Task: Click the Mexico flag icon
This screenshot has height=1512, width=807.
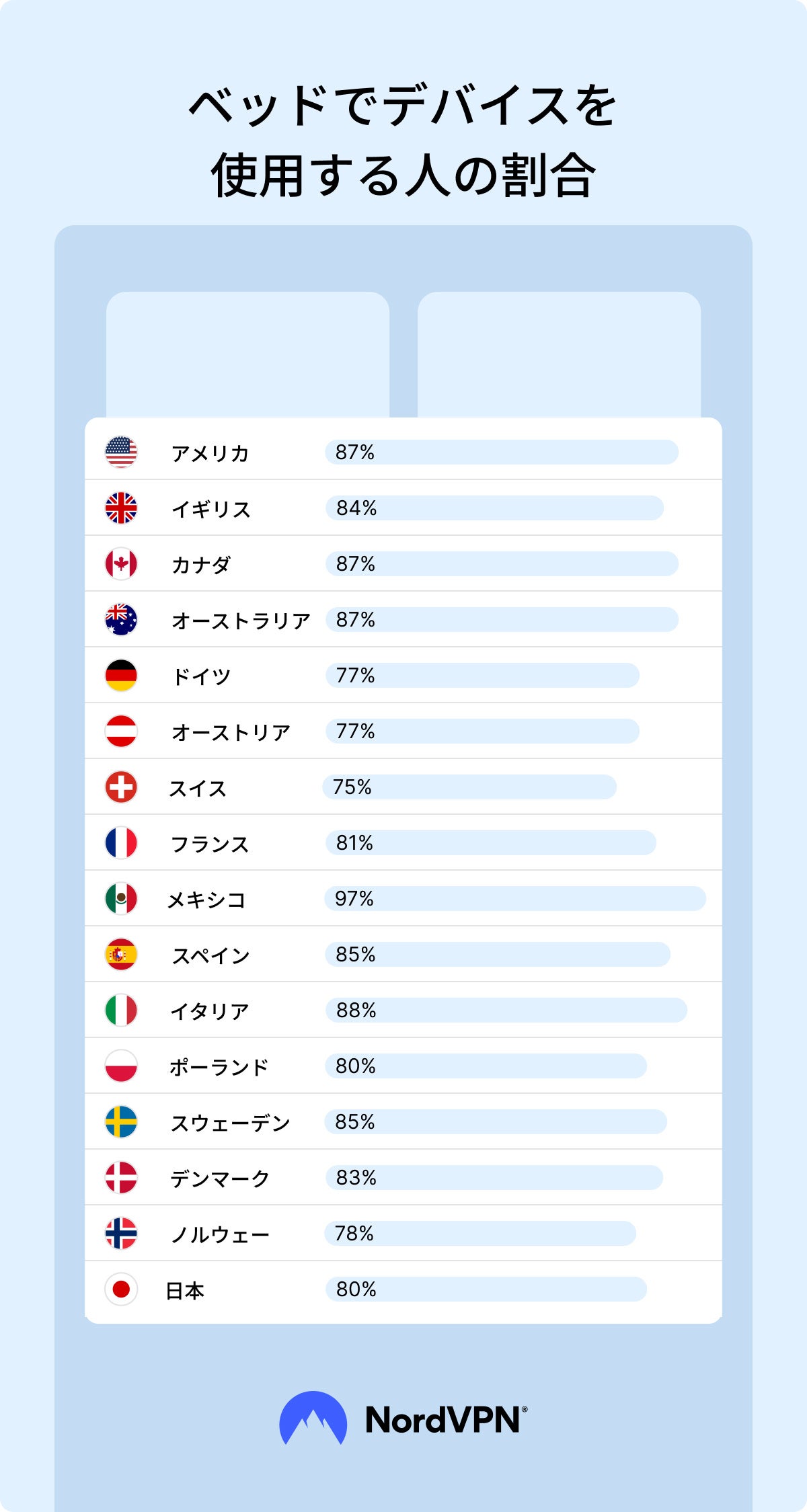Action: [121, 898]
